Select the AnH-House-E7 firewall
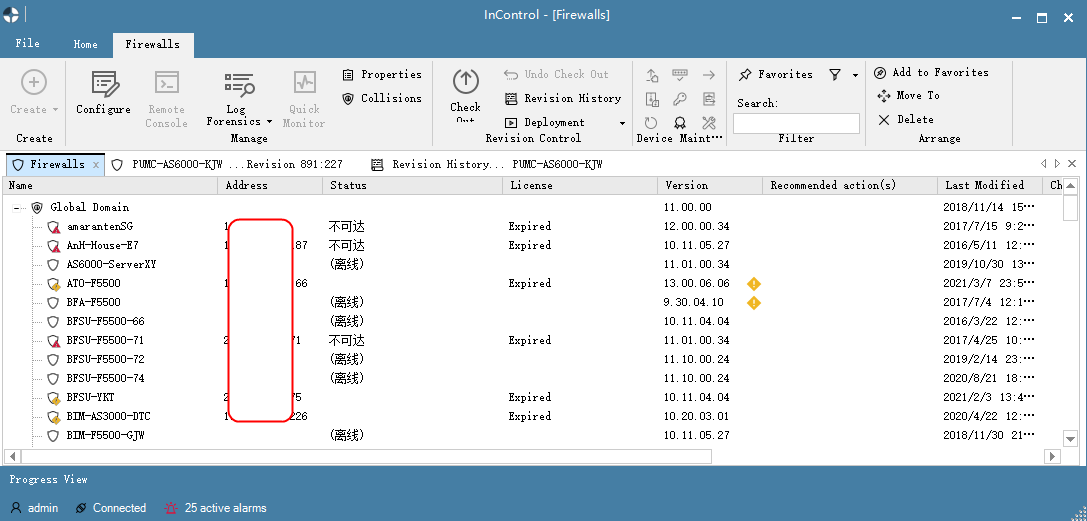This screenshot has width=1087, height=521. [103, 245]
